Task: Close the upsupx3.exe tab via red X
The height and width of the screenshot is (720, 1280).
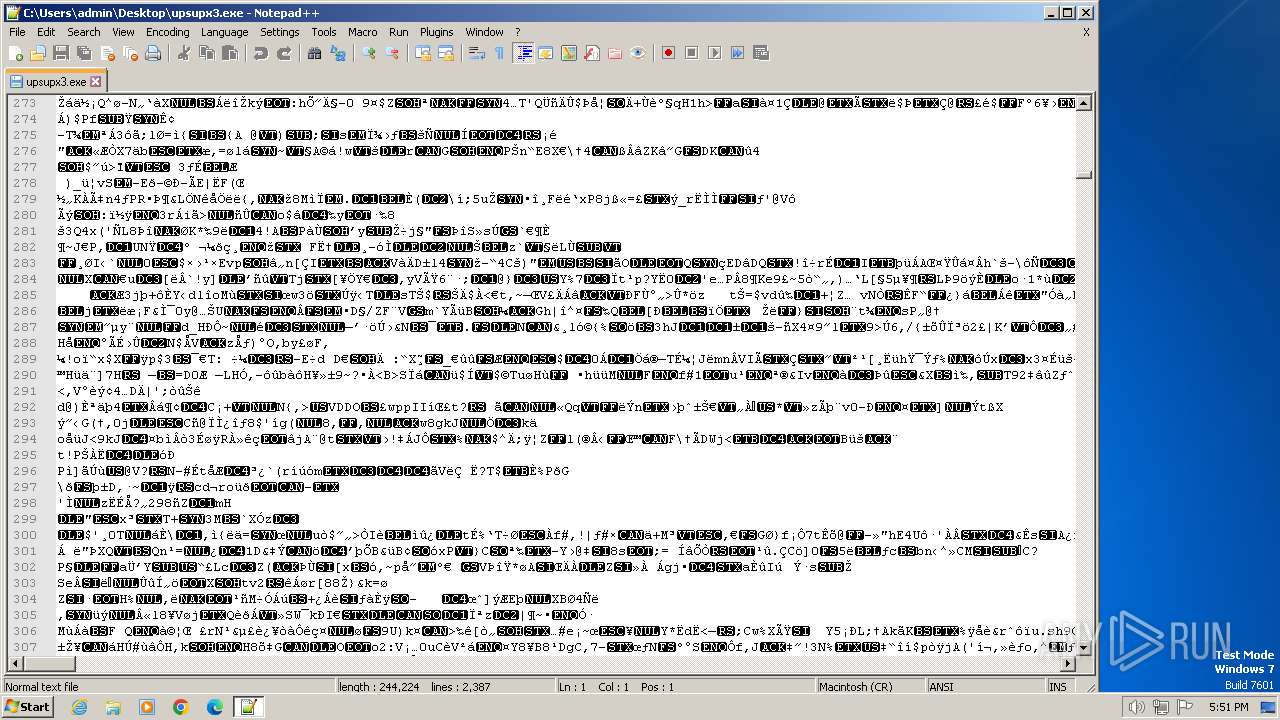Action: [96, 82]
